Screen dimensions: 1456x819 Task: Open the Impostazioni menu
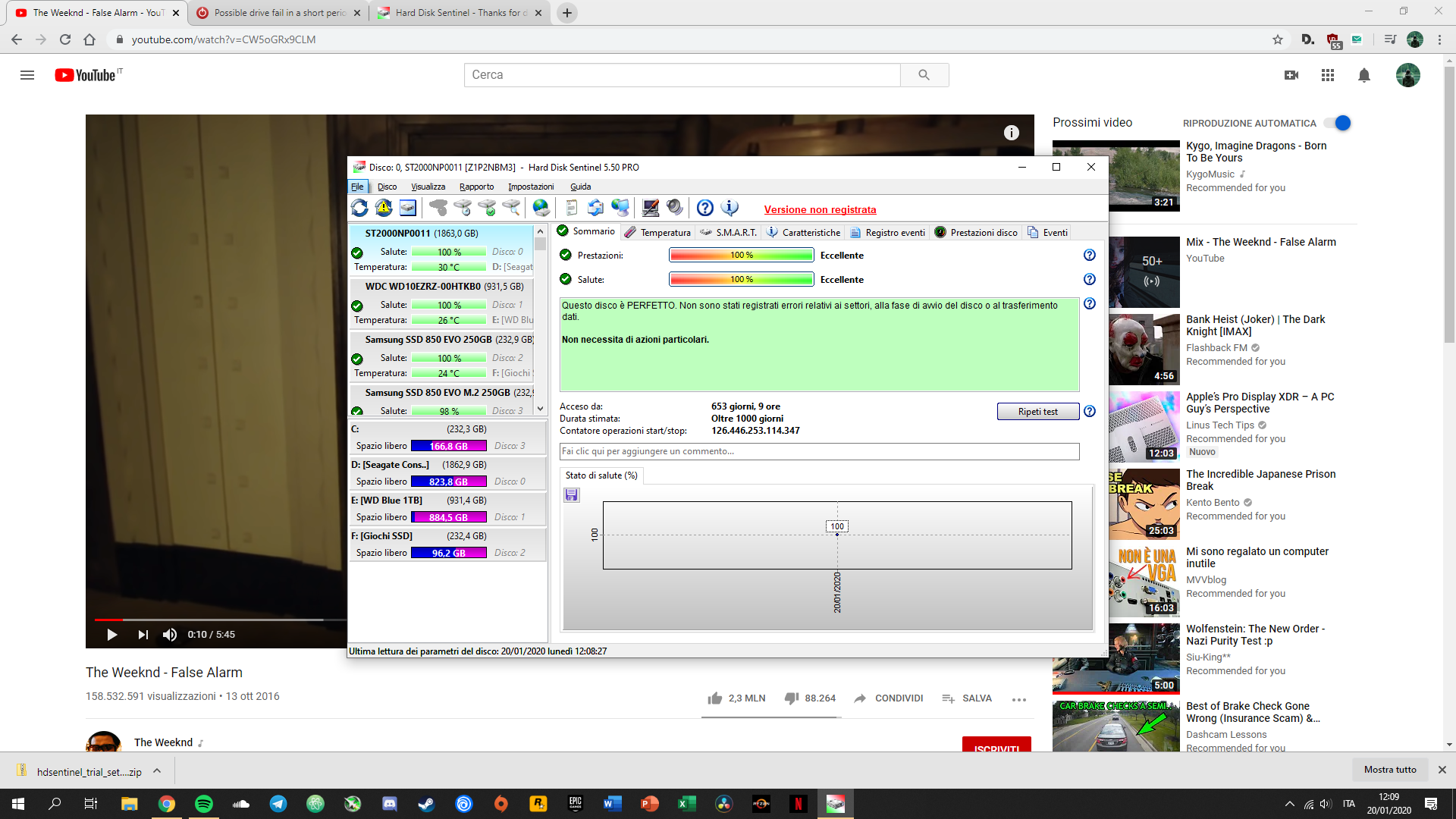[x=531, y=187]
